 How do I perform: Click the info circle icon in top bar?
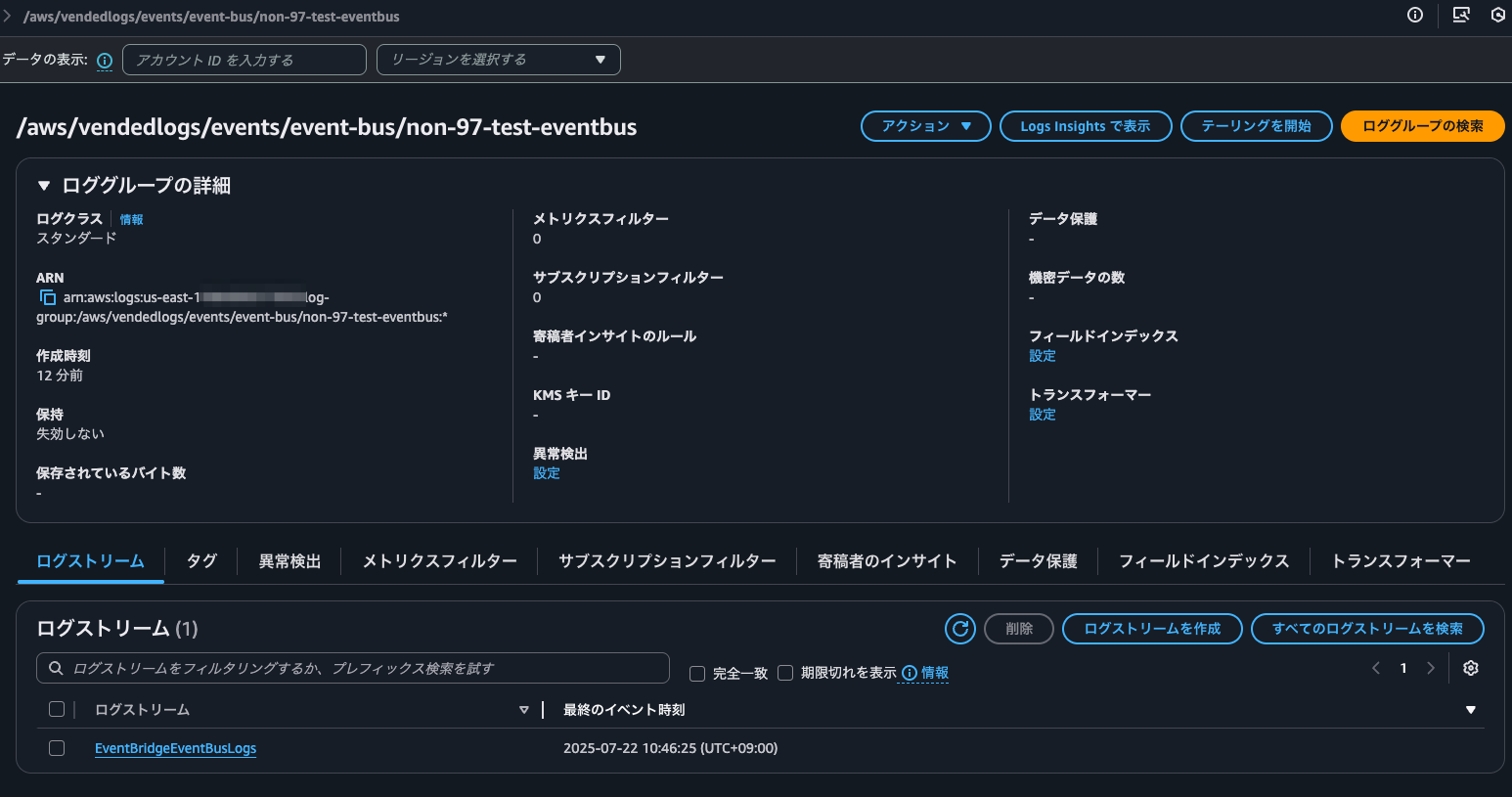(x=1414, y=15)
